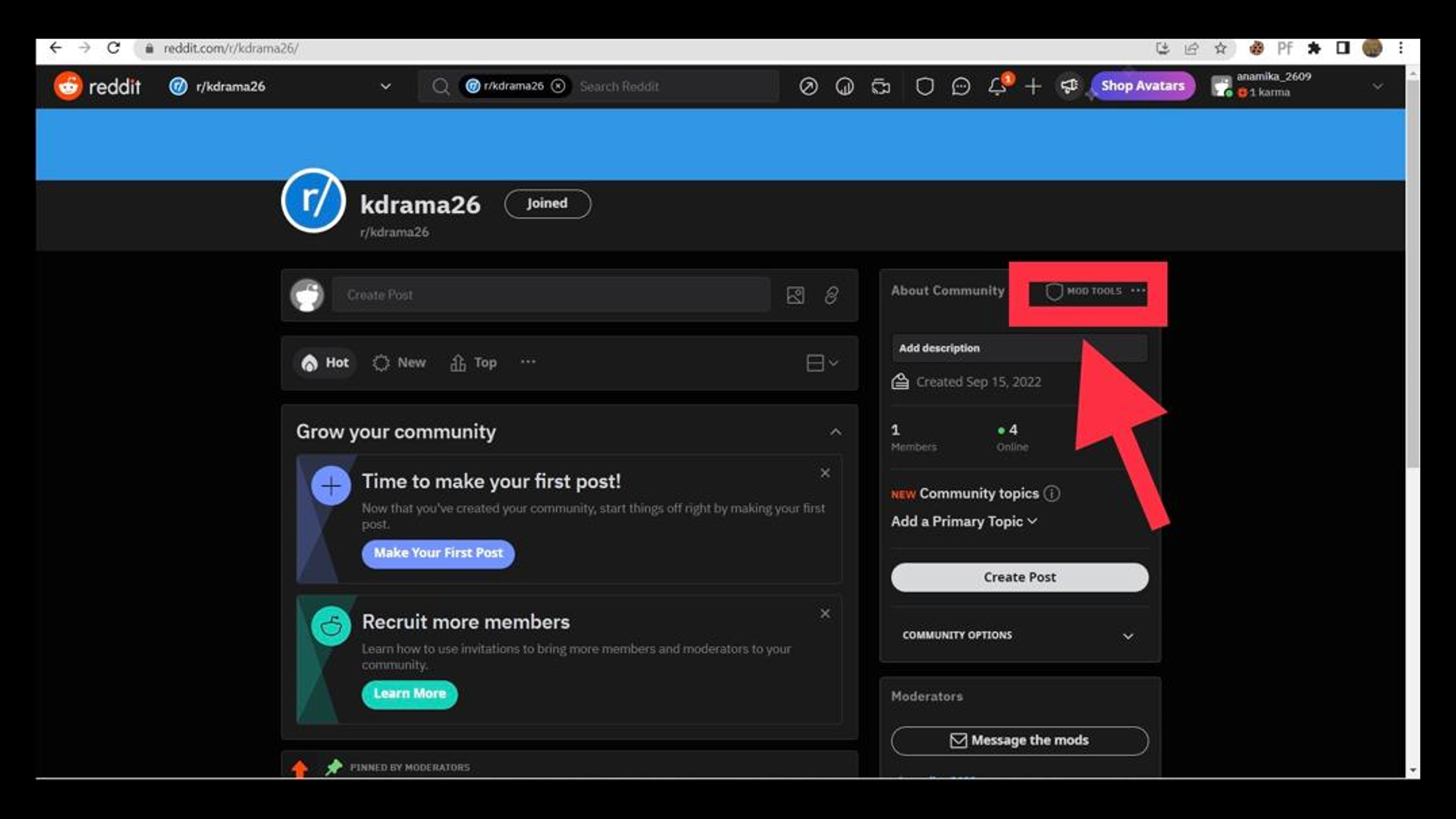Click the link attachment icon in Create Post
Image resolution: width=1456 pixels, height=819 pixels.
831,295
